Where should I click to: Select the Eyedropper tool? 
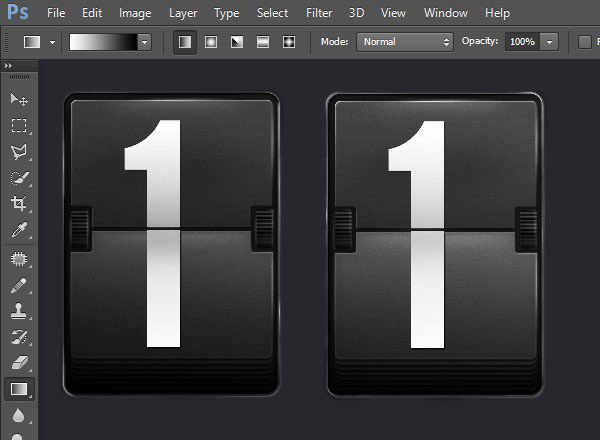pos(19,230)
